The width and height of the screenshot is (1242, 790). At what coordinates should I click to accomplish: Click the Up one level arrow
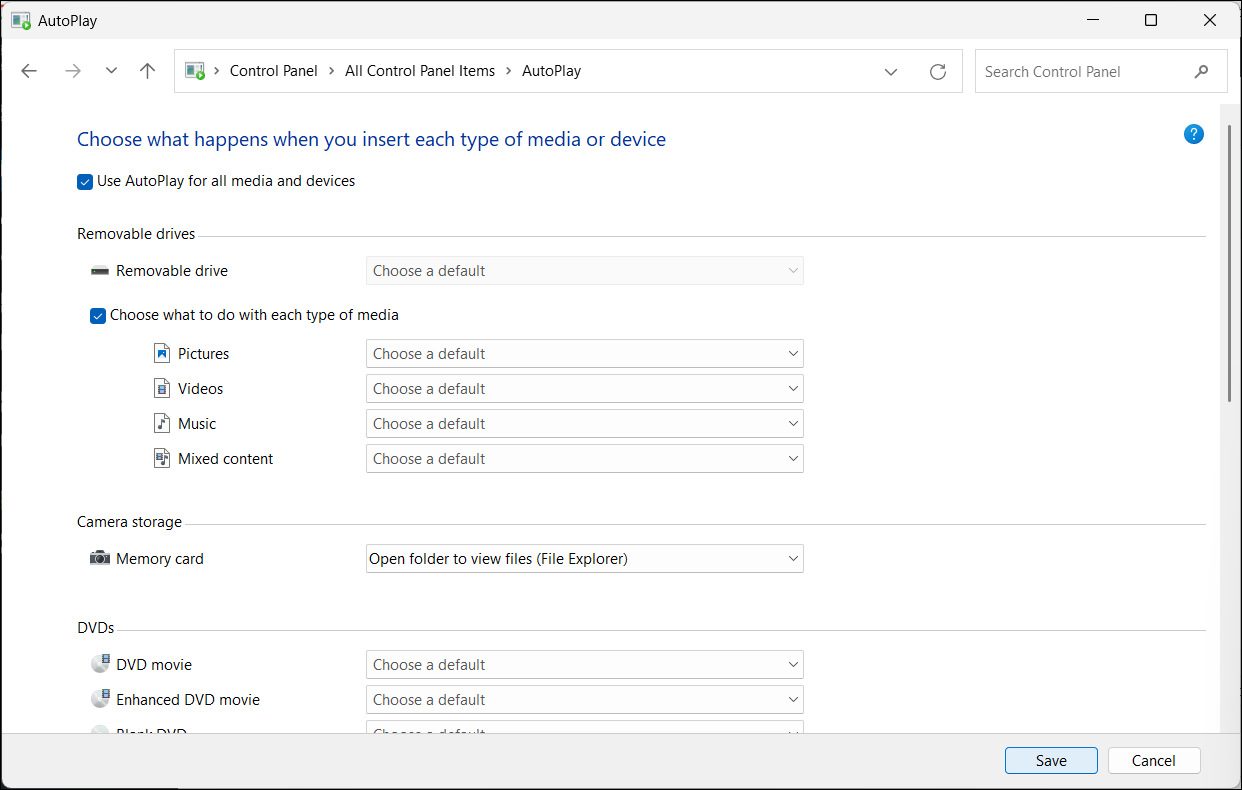click(x=148, y=71)
